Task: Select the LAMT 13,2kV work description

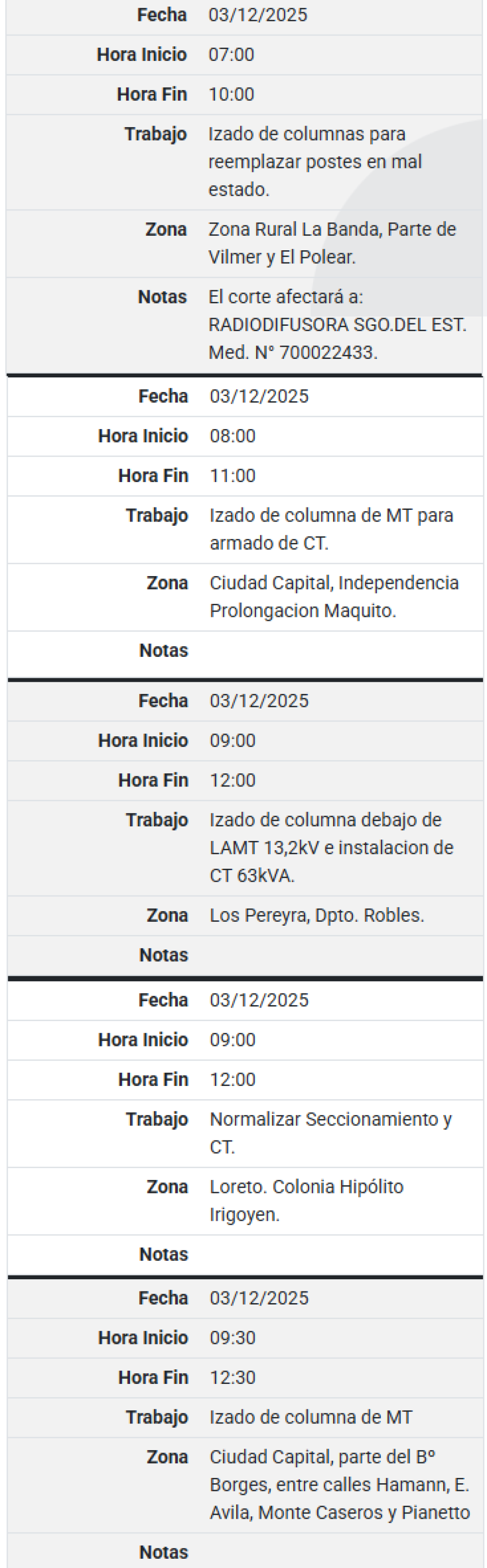Action: coord(331,847)
